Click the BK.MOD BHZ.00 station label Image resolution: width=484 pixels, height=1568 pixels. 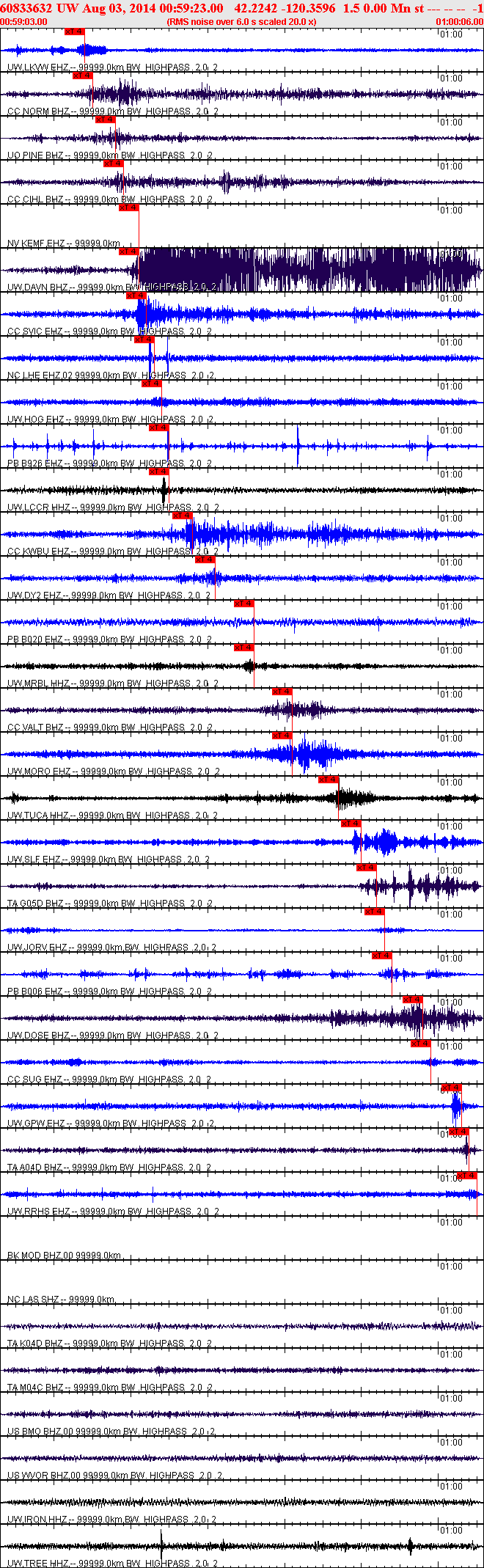click(64, 1256)
